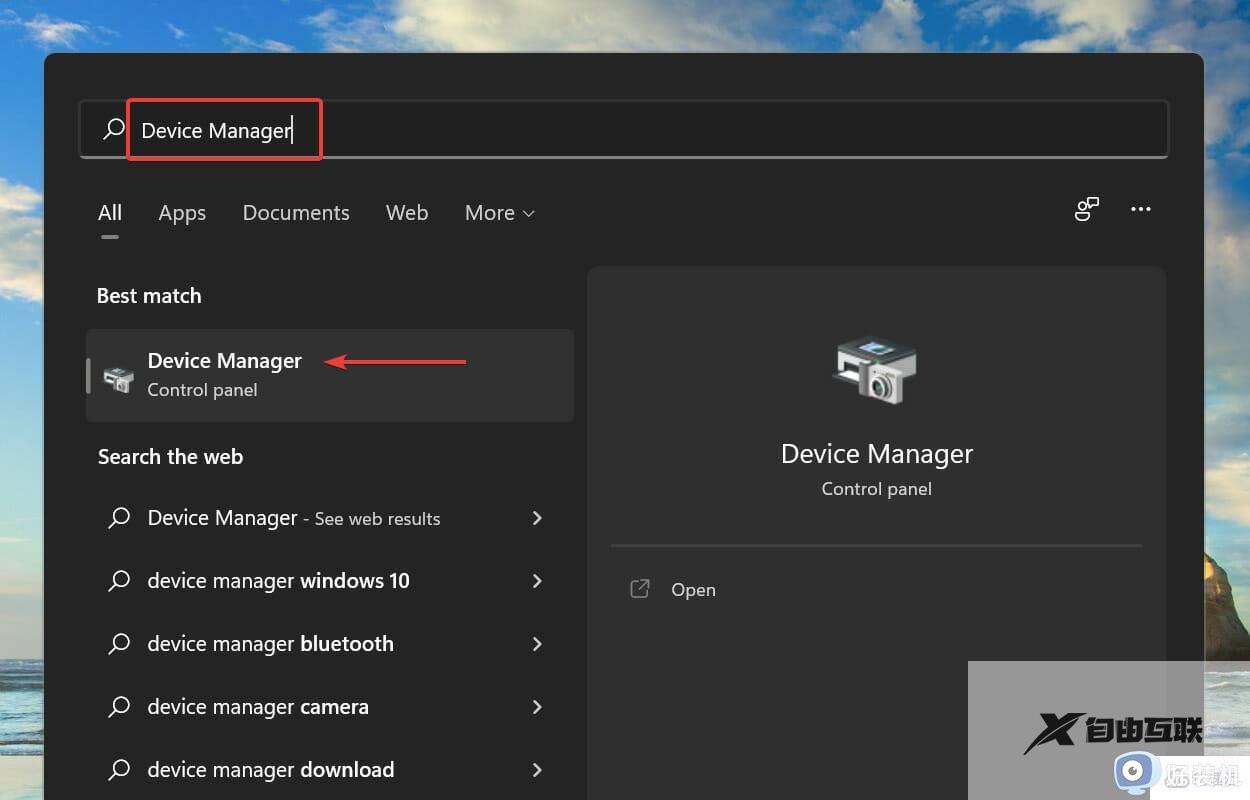1250x800 pixels.
Task: Click the Best match Device Manager result entry
Action: [x=300, y=375]
